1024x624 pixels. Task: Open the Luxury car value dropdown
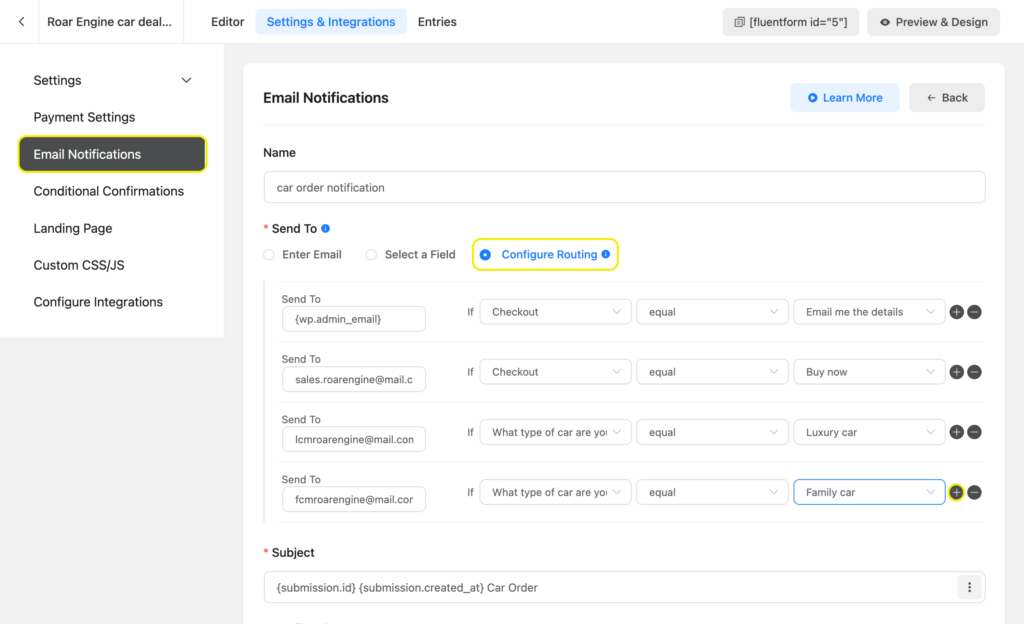[x=869, y=432]
